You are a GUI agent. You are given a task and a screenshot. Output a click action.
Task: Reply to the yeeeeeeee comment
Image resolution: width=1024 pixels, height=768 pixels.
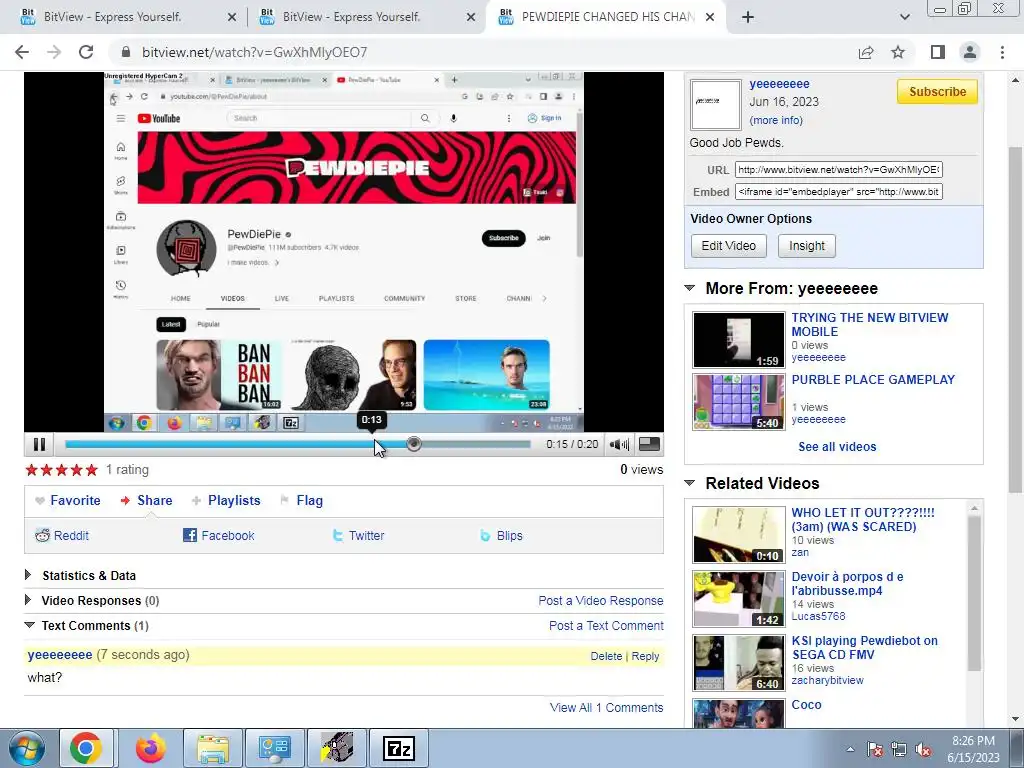coord(645,656)
